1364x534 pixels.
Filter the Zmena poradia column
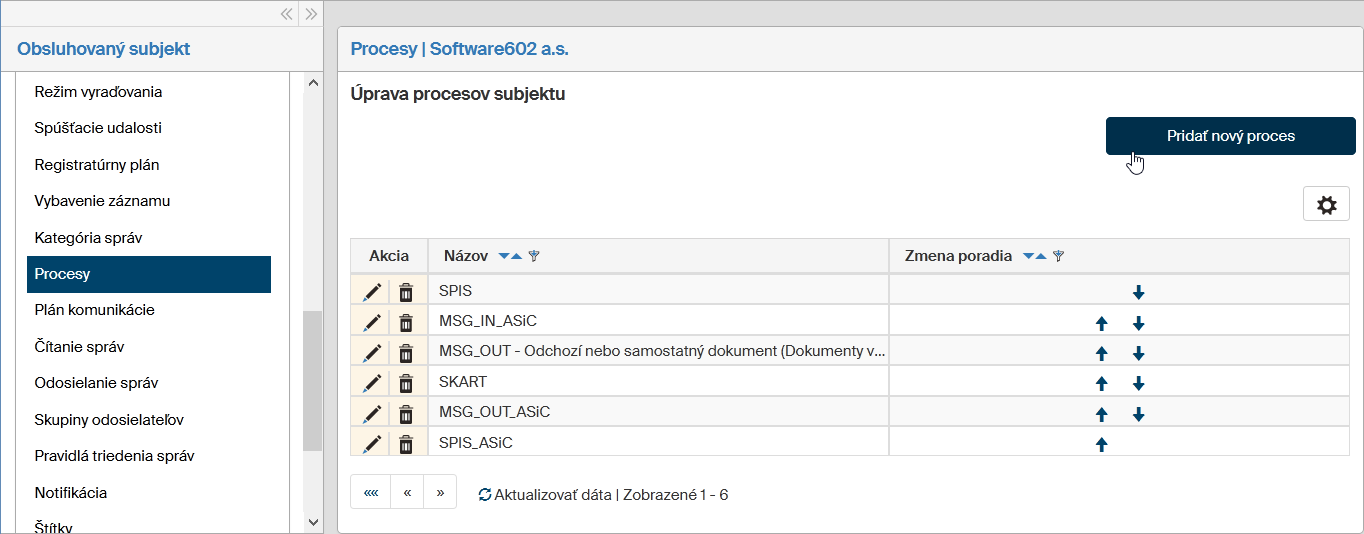pos(1058,256)
